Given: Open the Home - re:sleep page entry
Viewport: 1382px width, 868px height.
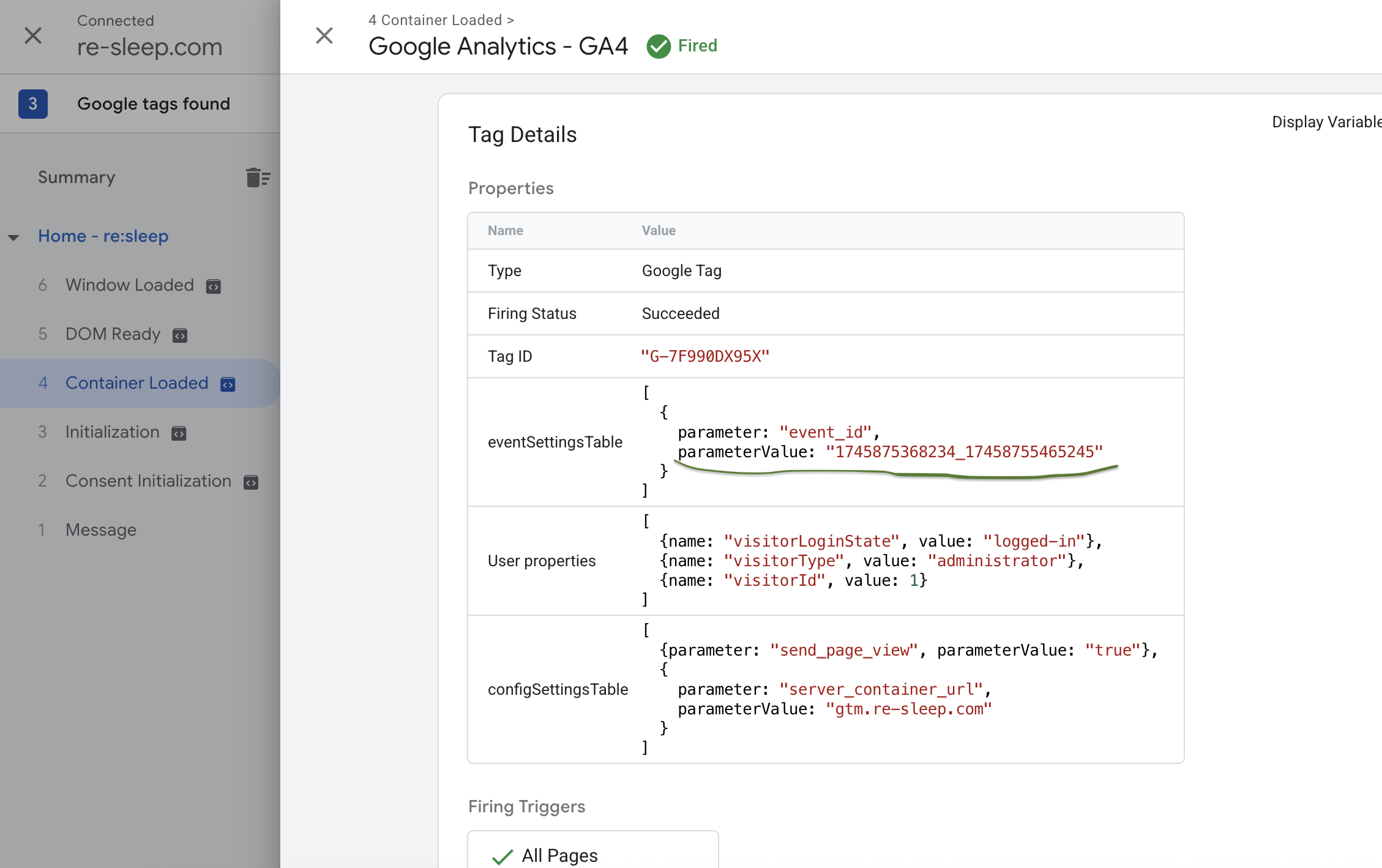Looking at the screenshot, I should 103,236.
